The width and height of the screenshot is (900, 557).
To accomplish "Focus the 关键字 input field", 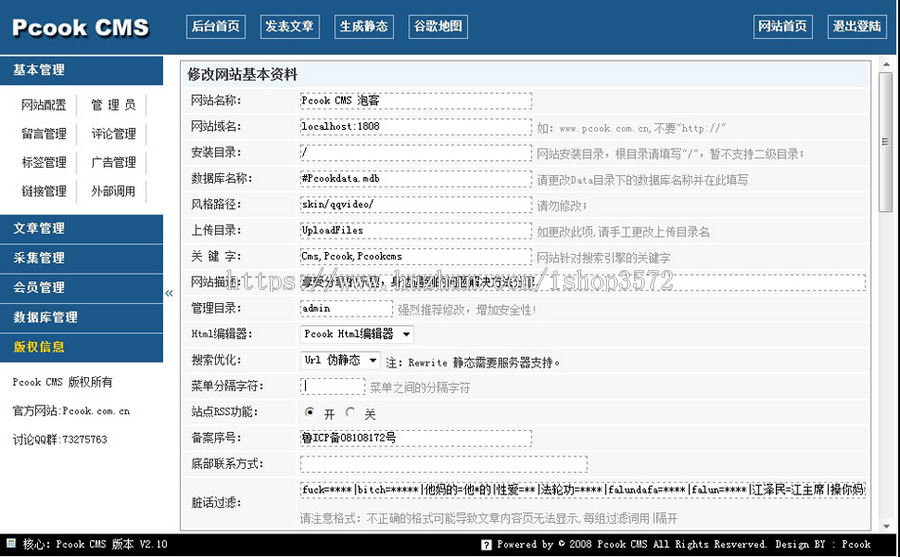I will coord(416,256).
